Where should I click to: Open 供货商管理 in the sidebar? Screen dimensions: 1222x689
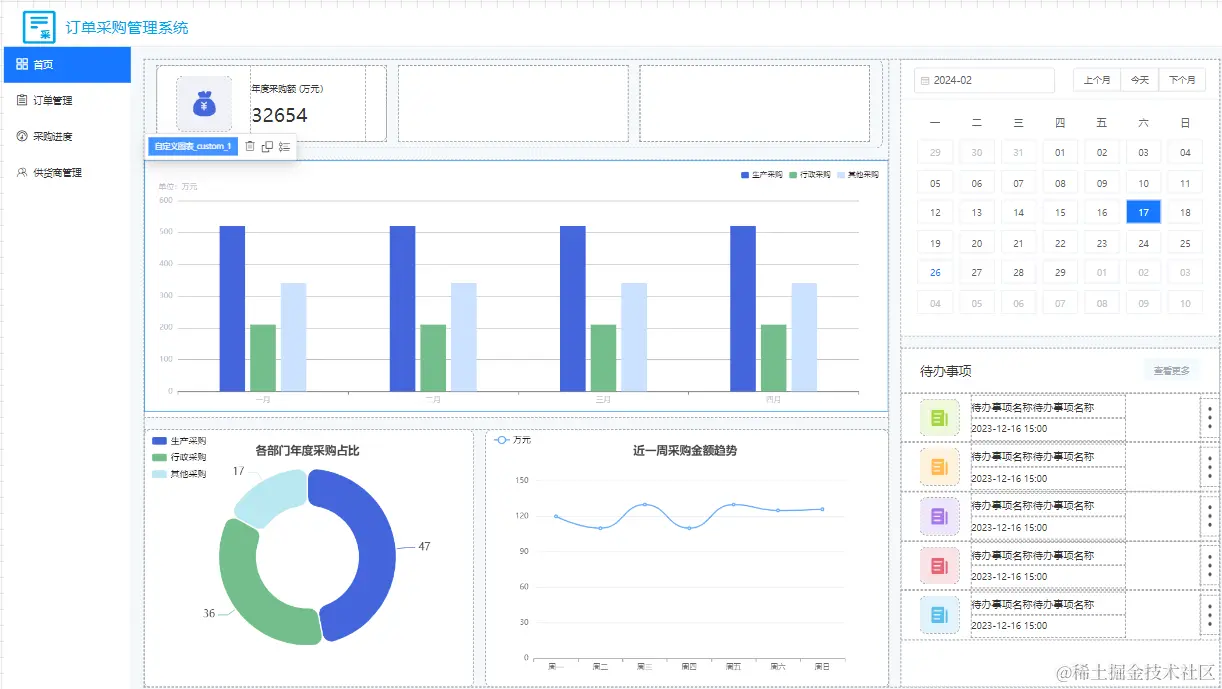(66, 172)
